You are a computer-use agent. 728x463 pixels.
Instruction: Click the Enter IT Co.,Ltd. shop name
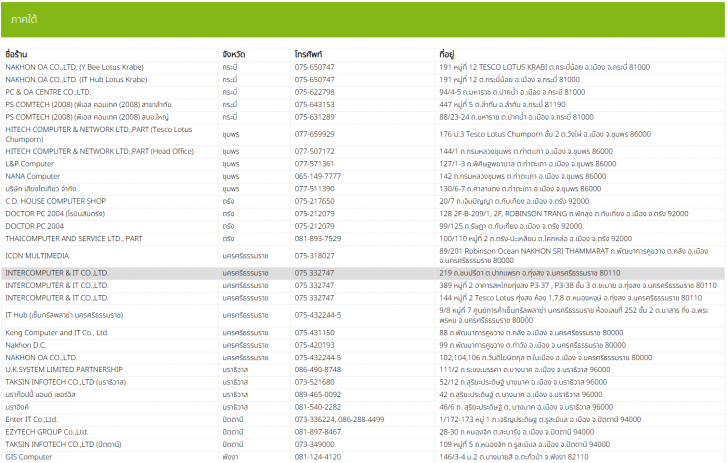31,419
